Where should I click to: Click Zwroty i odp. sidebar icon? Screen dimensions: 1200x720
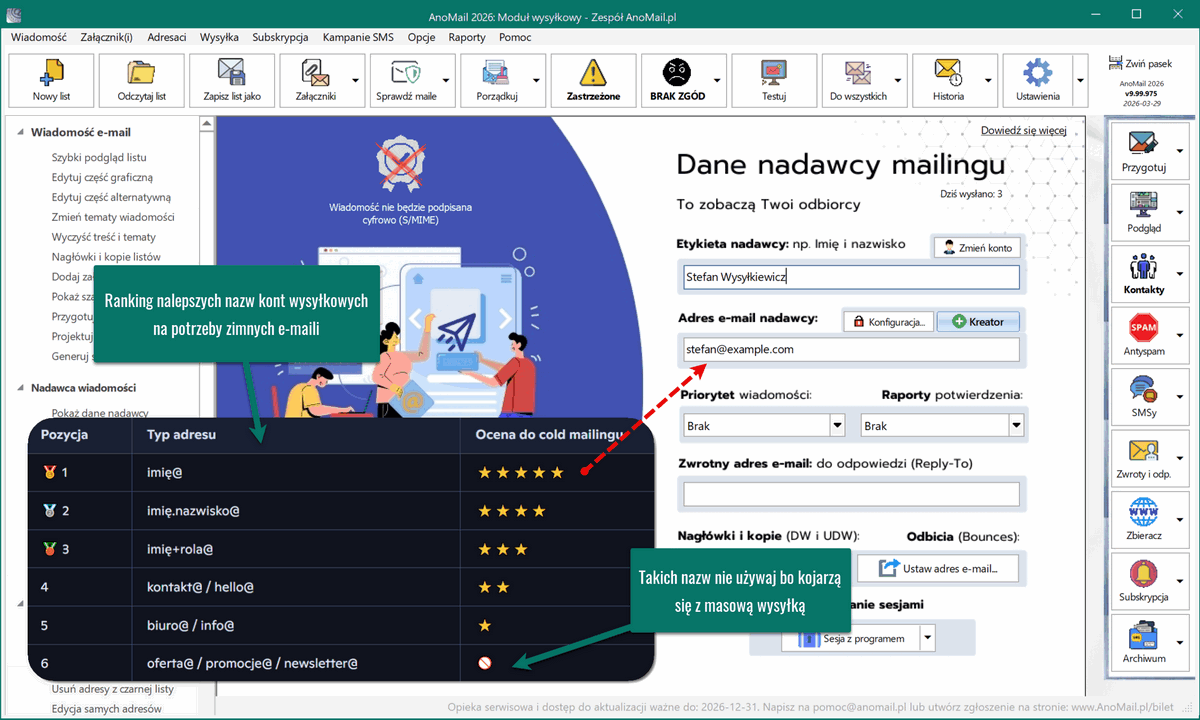coord(1143,452)
